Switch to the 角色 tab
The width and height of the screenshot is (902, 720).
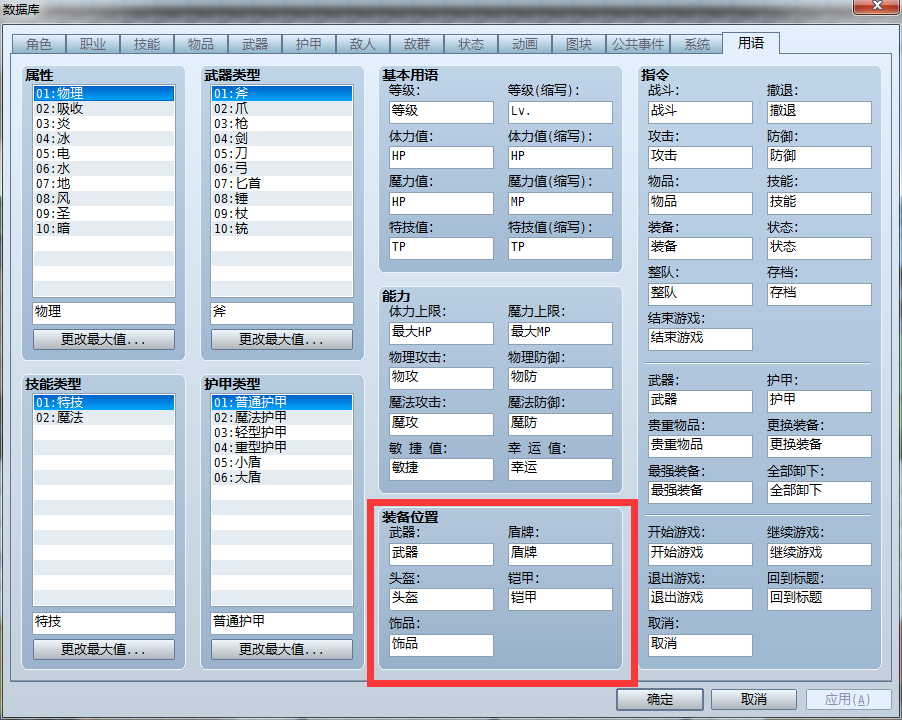tap(39, 44)
